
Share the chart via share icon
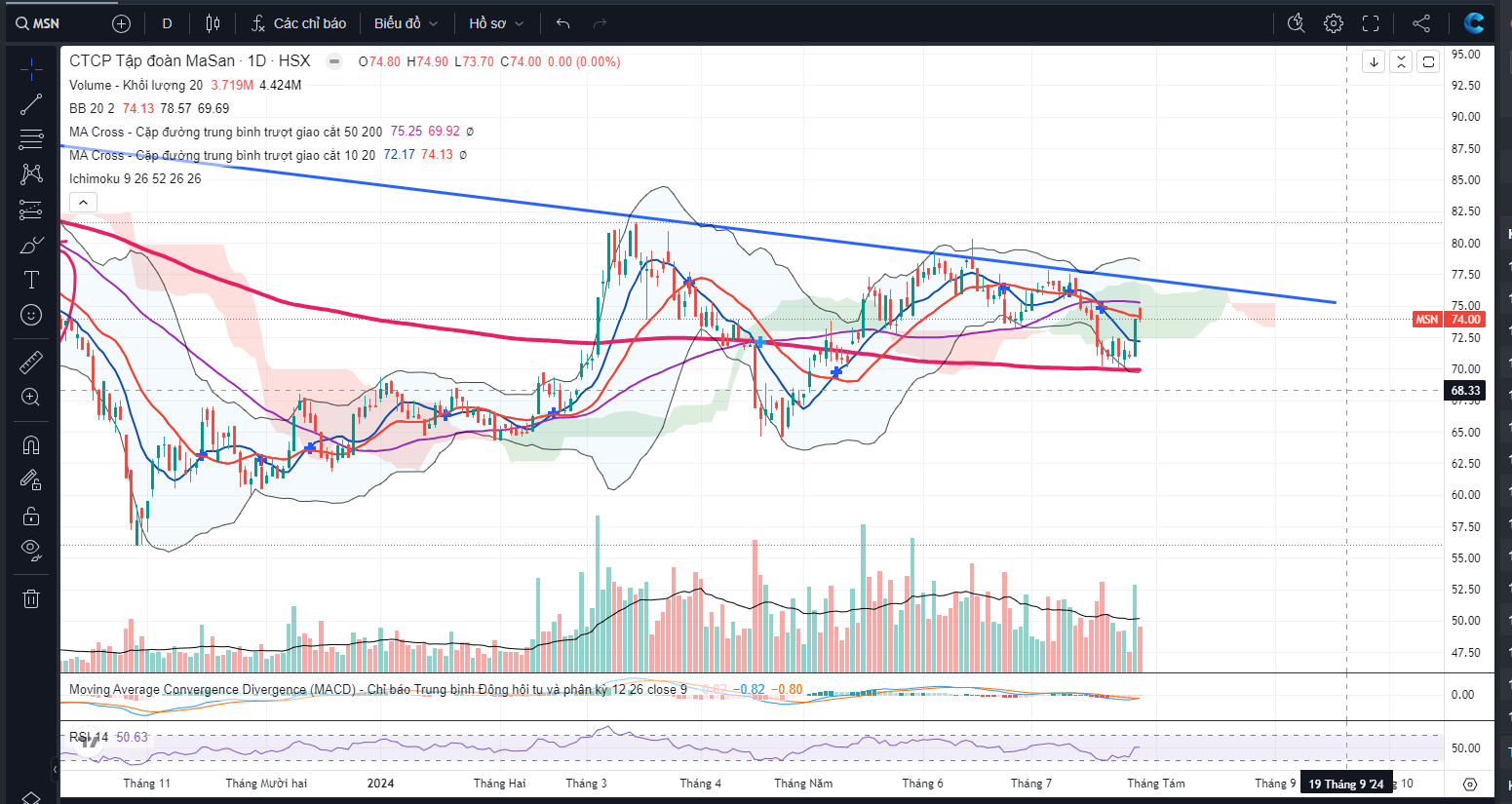click(1421, 23)
